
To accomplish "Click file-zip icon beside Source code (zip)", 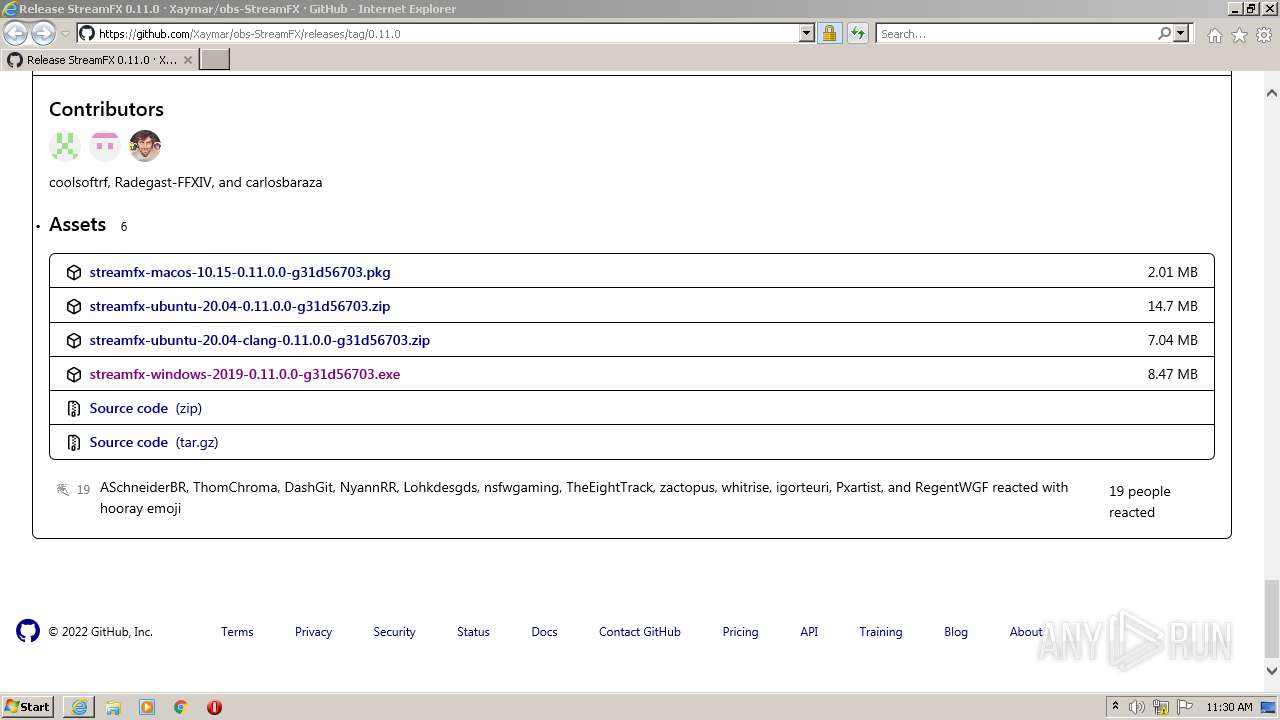I will tap(74, 408).
